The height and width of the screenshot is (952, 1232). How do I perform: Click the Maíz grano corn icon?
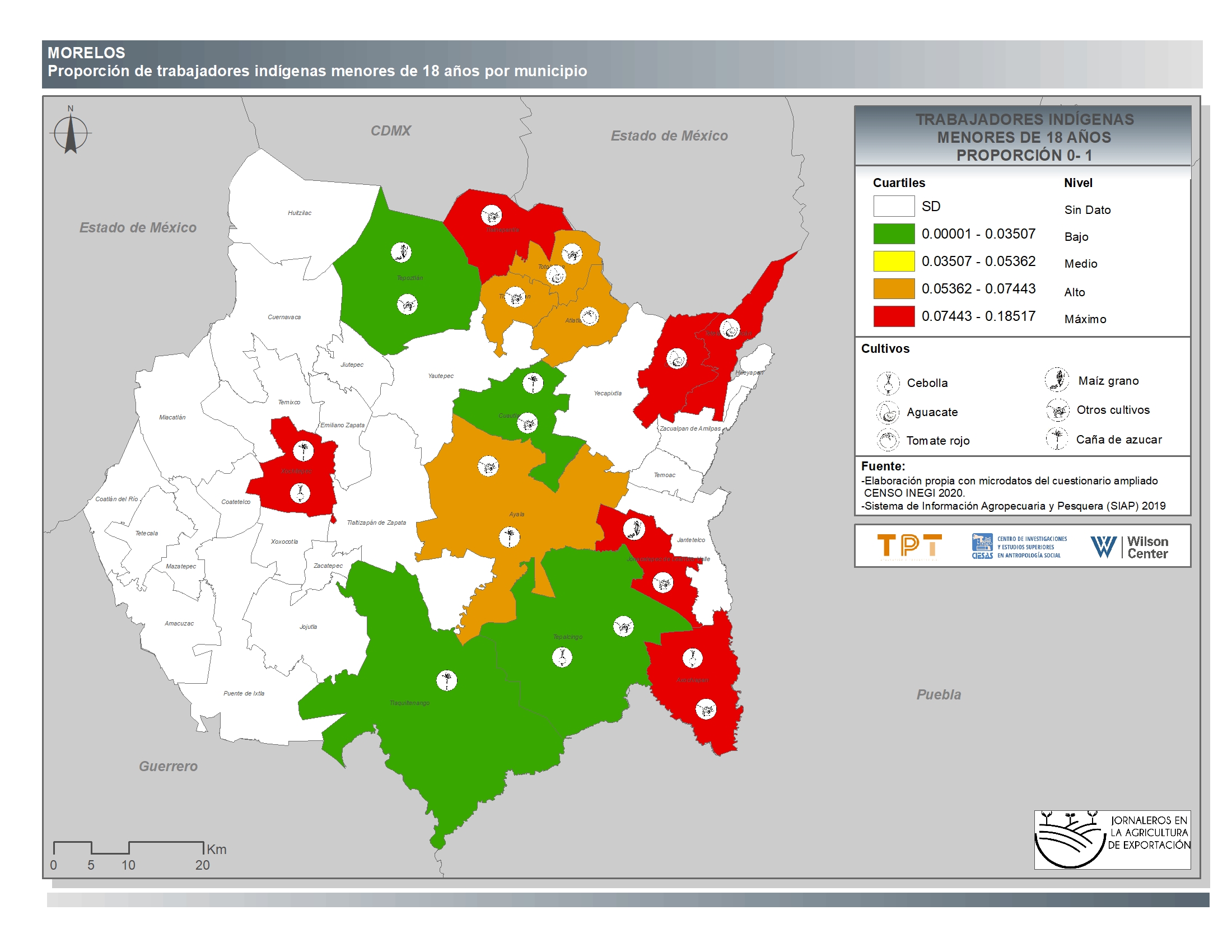pos(1056,380)
